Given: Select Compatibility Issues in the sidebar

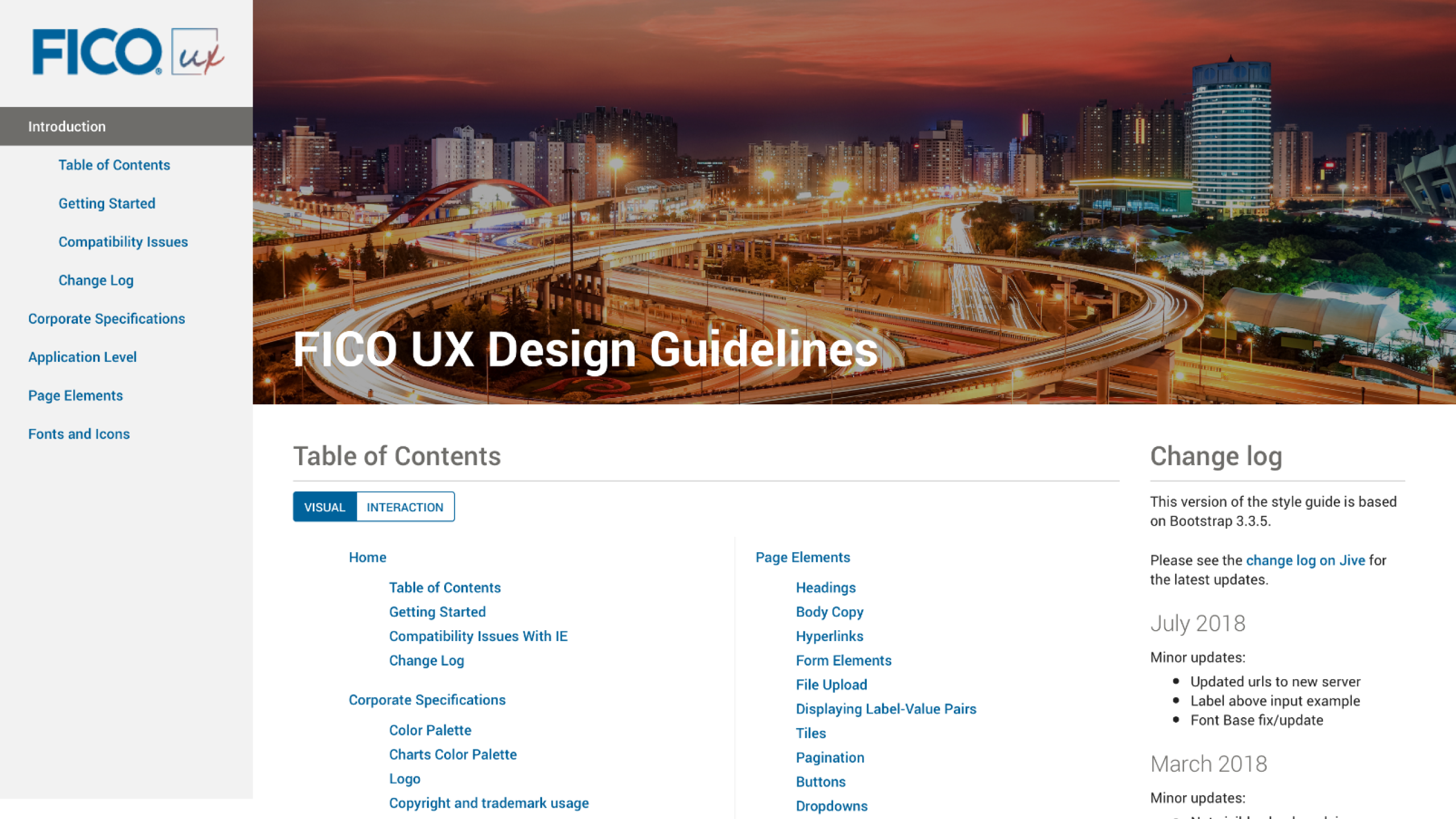Looking at the screenshot, I should (x=123, y=242).
